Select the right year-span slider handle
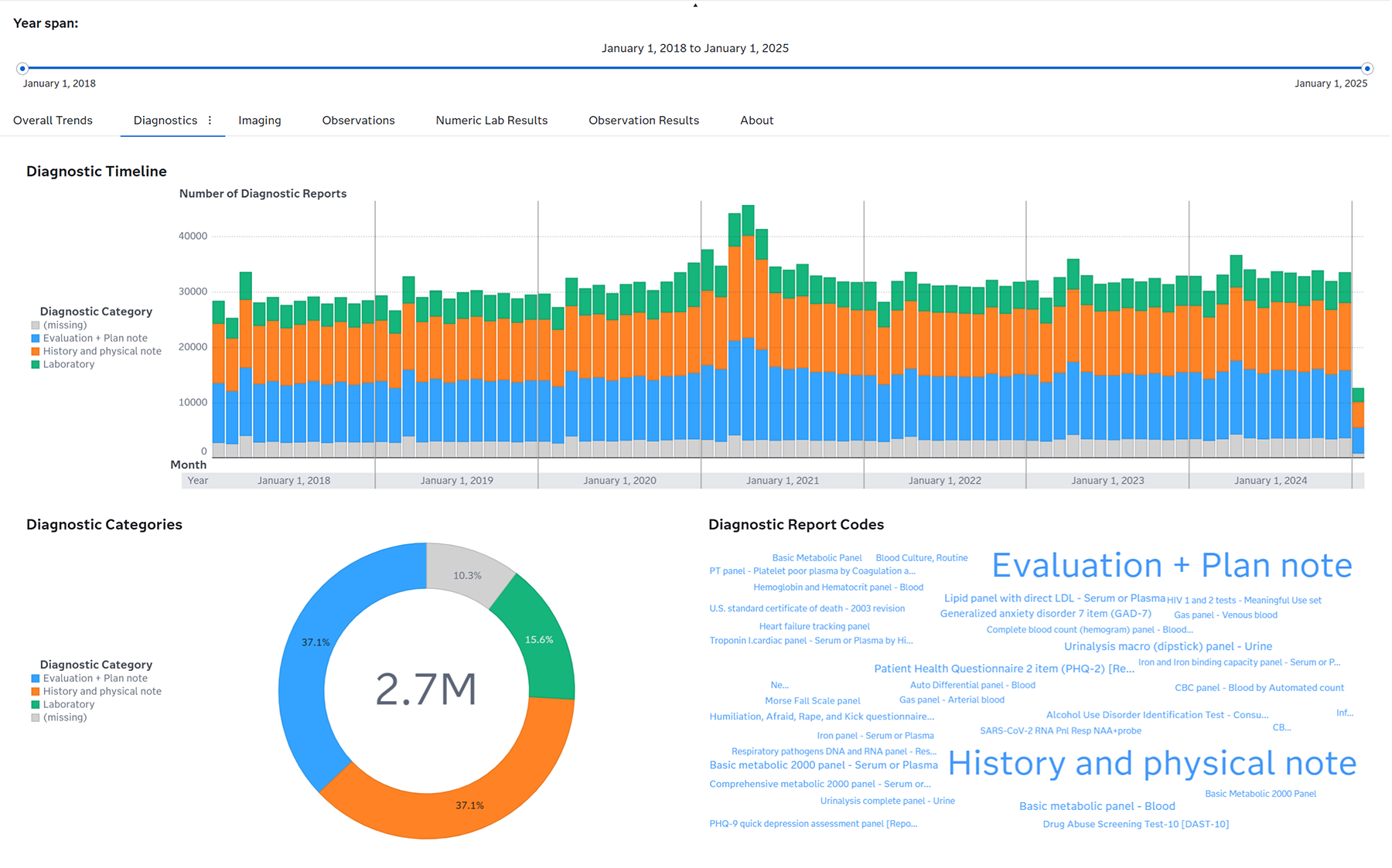 click(1366, 68)
